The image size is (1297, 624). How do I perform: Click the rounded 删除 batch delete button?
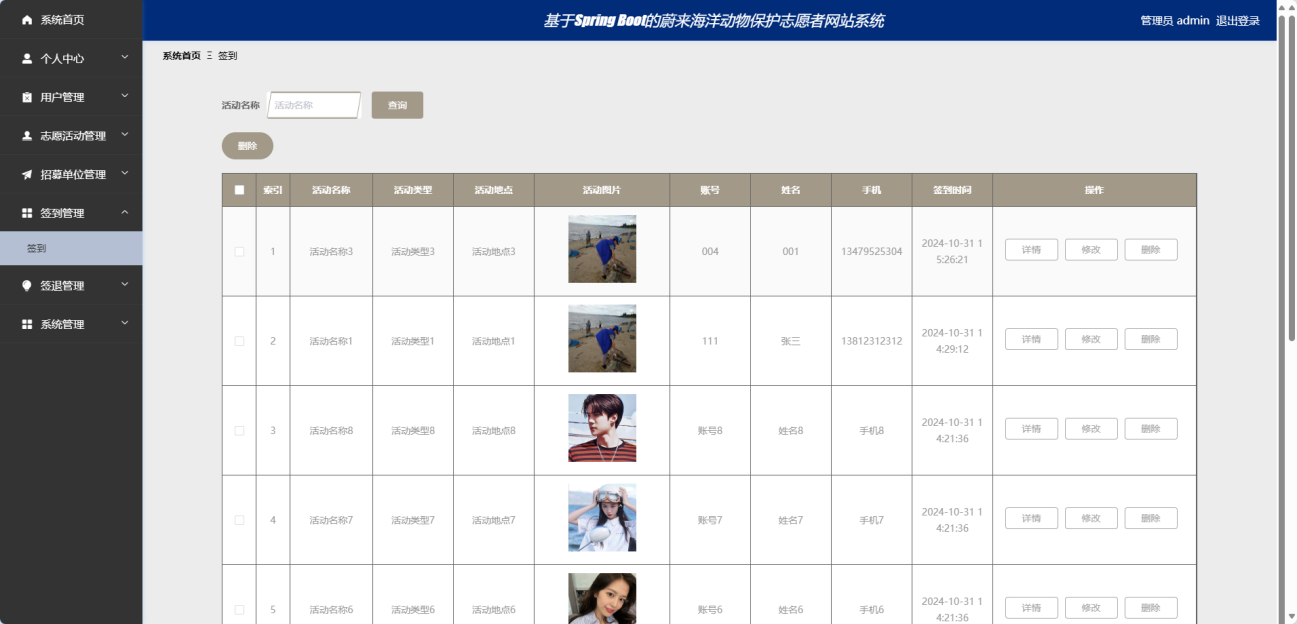247,146
